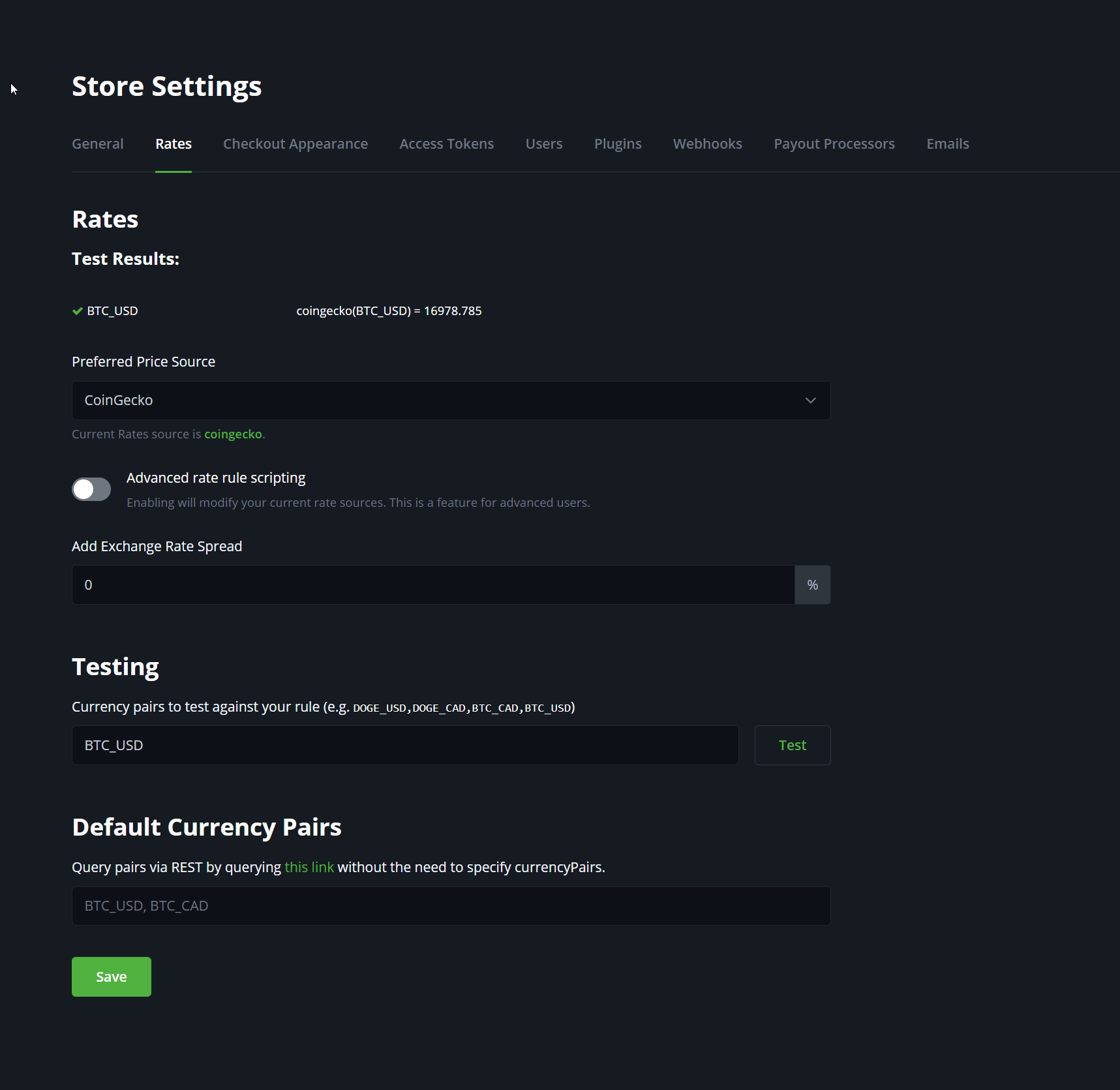Open the Payout Processors tab
Screen dimensions: 1120x1090
834,144
